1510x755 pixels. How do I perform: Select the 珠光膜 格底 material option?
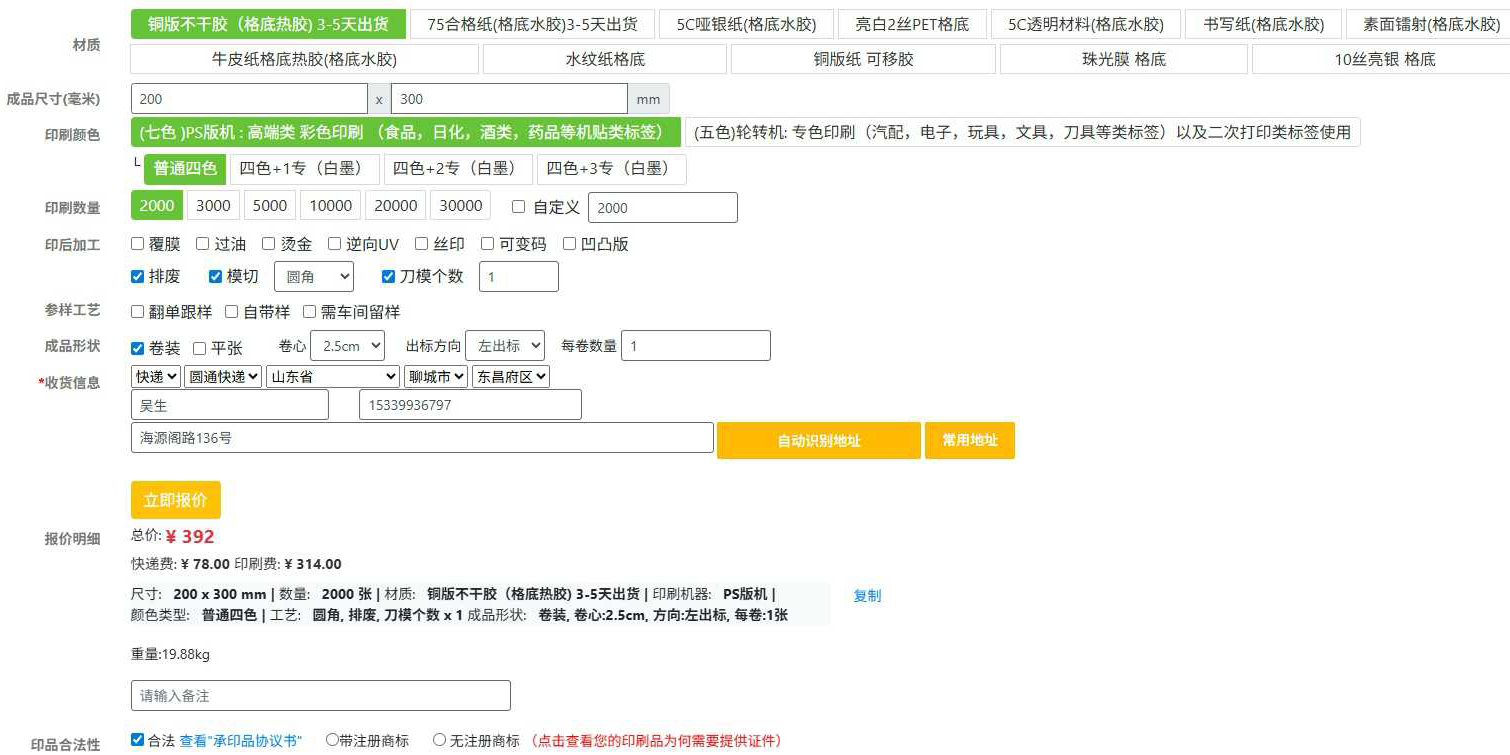coord(1123,59)
